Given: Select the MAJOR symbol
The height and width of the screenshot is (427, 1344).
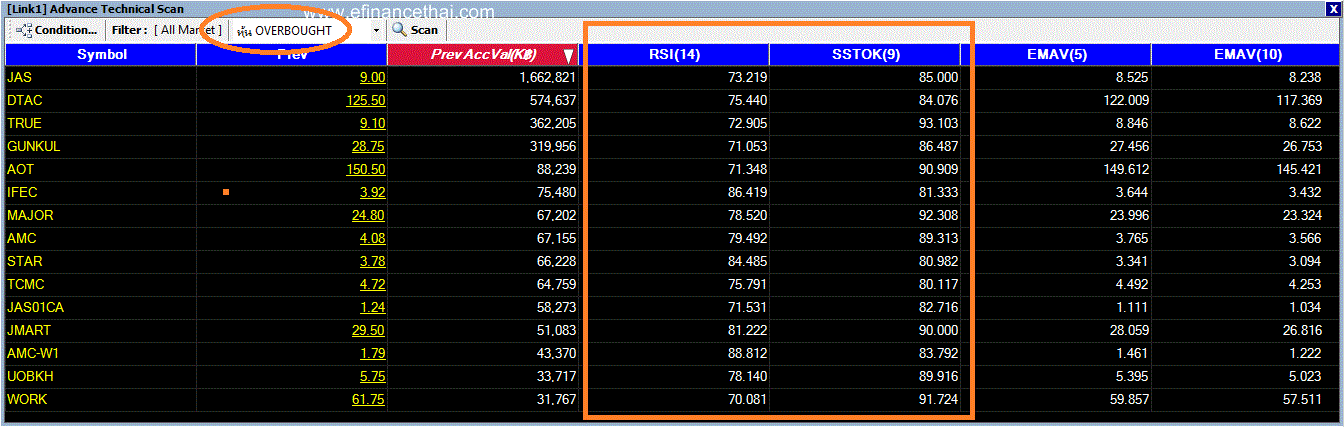Looking at the screenshot, I should [x=30, y=215].
